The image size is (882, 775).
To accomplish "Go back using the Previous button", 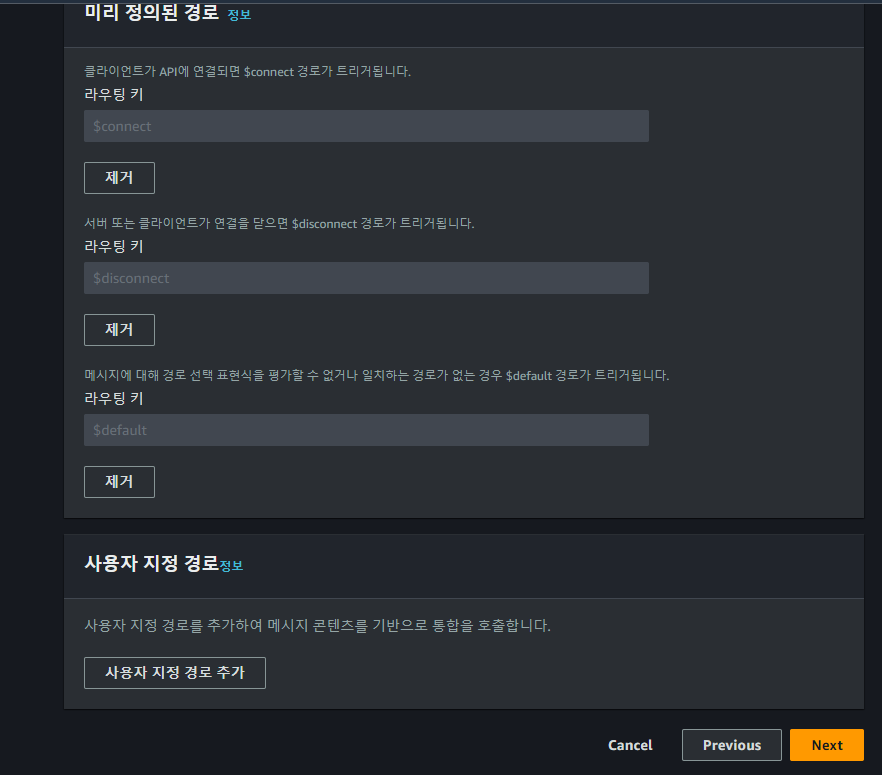I will pos(731,744).
